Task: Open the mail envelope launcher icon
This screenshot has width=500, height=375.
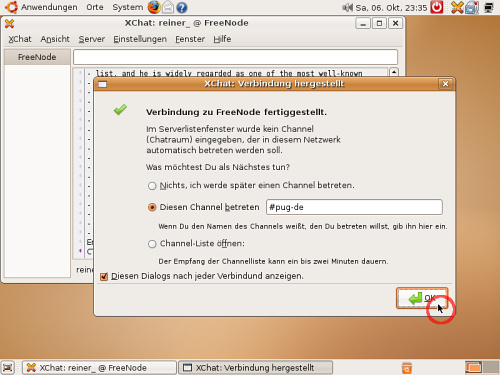Action: tap(168, 7)
